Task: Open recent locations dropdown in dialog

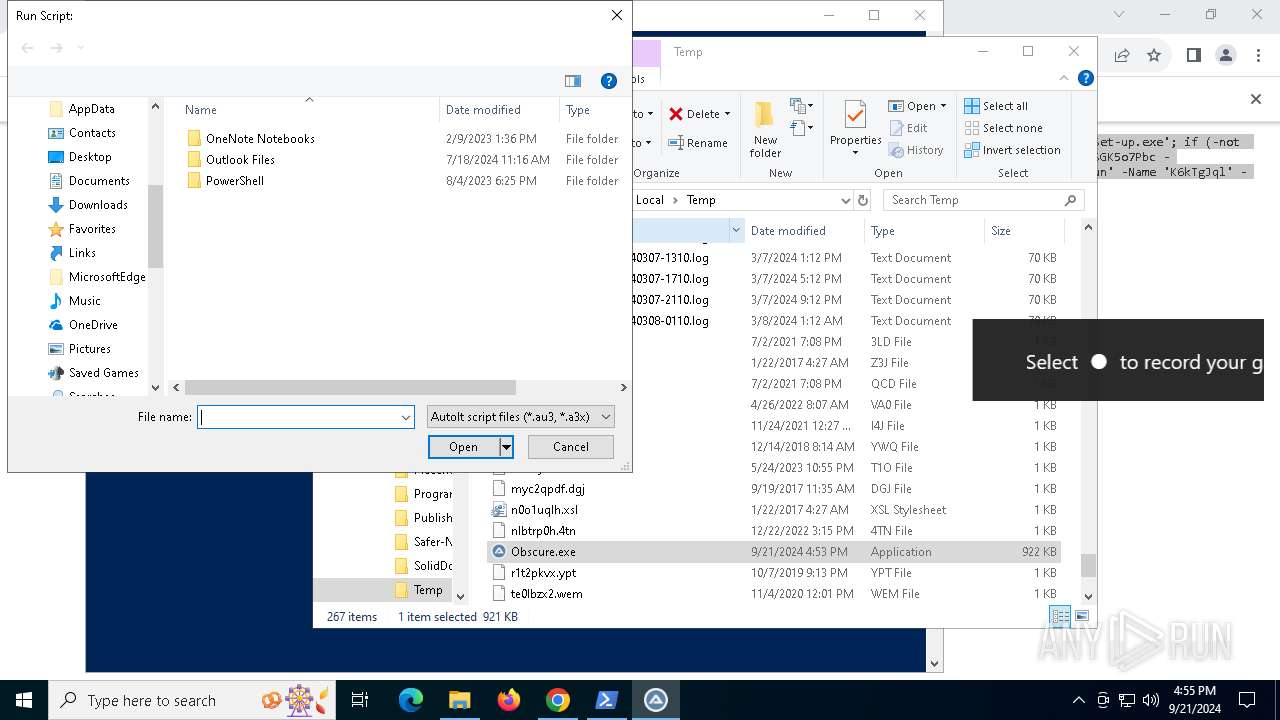Action: (81, 48)
